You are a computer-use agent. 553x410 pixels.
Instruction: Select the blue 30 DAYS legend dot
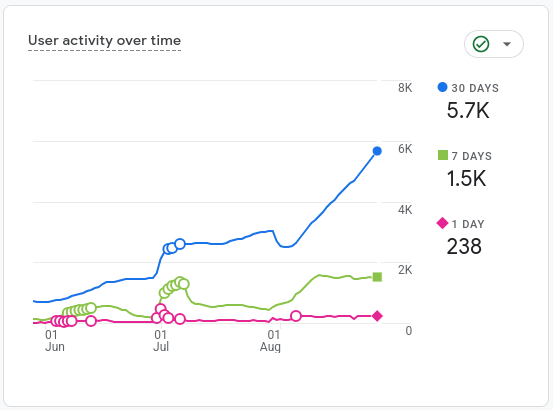[442, 87]
